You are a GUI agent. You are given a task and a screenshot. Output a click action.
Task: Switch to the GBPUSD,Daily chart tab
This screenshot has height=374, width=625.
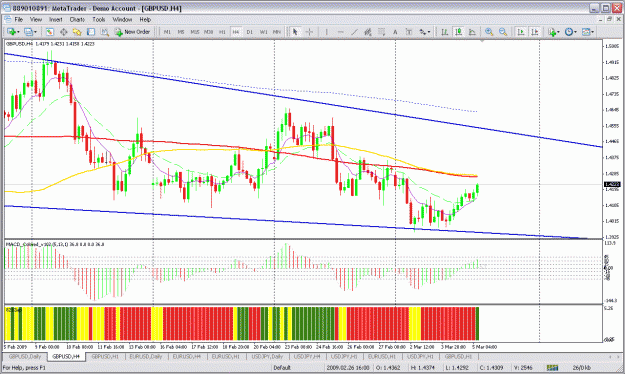point(25,356)
